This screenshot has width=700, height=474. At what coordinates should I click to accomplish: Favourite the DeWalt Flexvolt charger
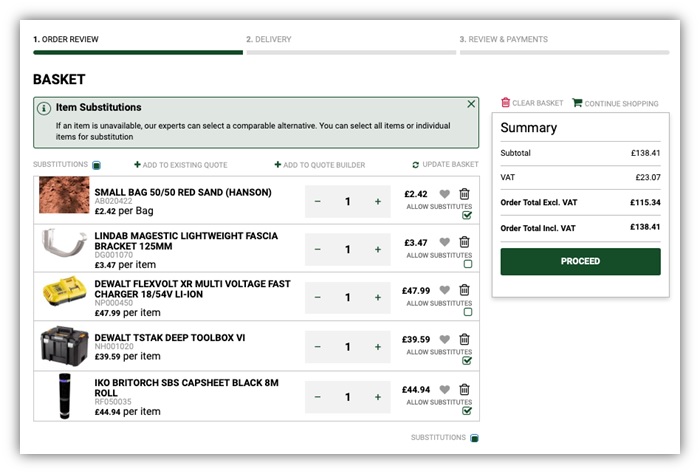[445, 290]
